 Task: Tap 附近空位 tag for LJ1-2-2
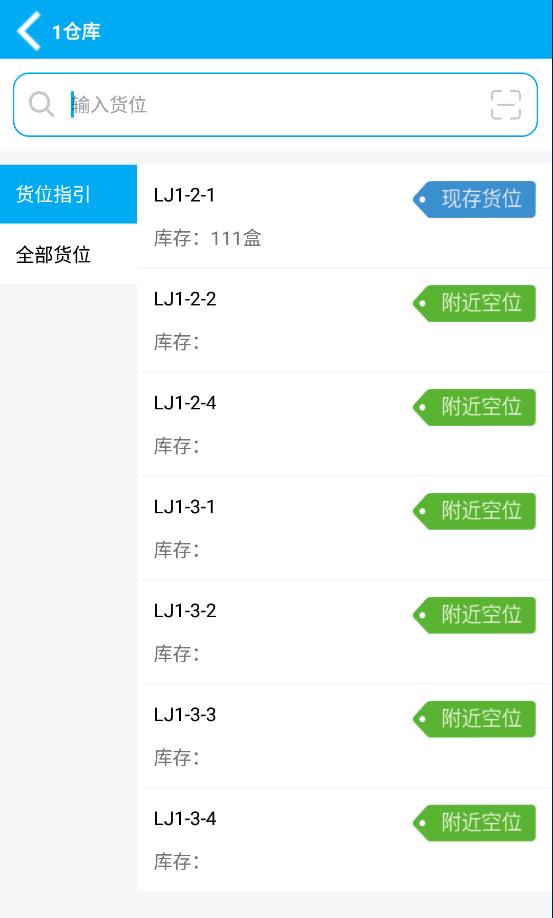[474, 303]
